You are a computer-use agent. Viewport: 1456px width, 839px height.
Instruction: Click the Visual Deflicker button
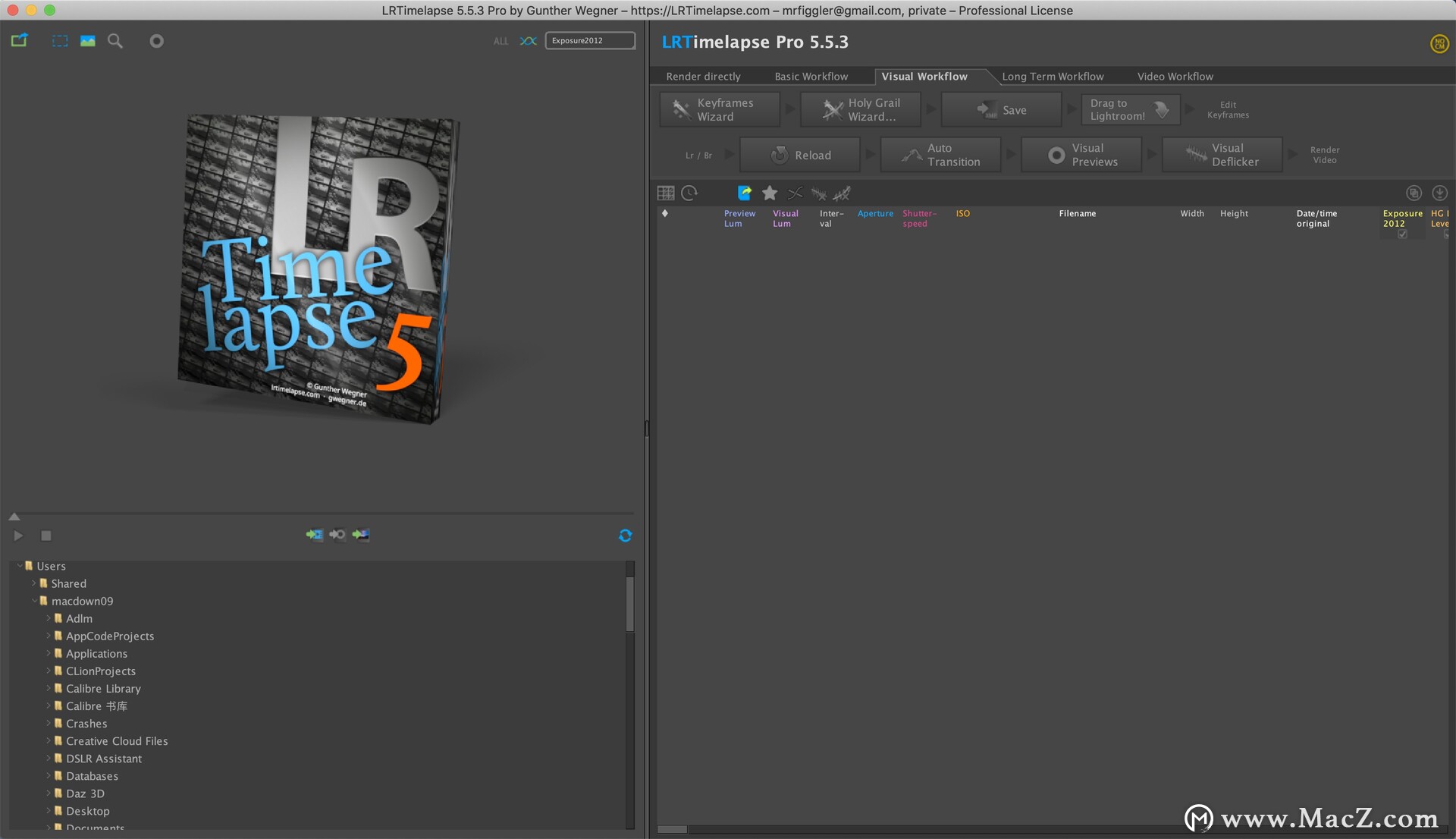pyautogui.click(x=1222, y=155)
